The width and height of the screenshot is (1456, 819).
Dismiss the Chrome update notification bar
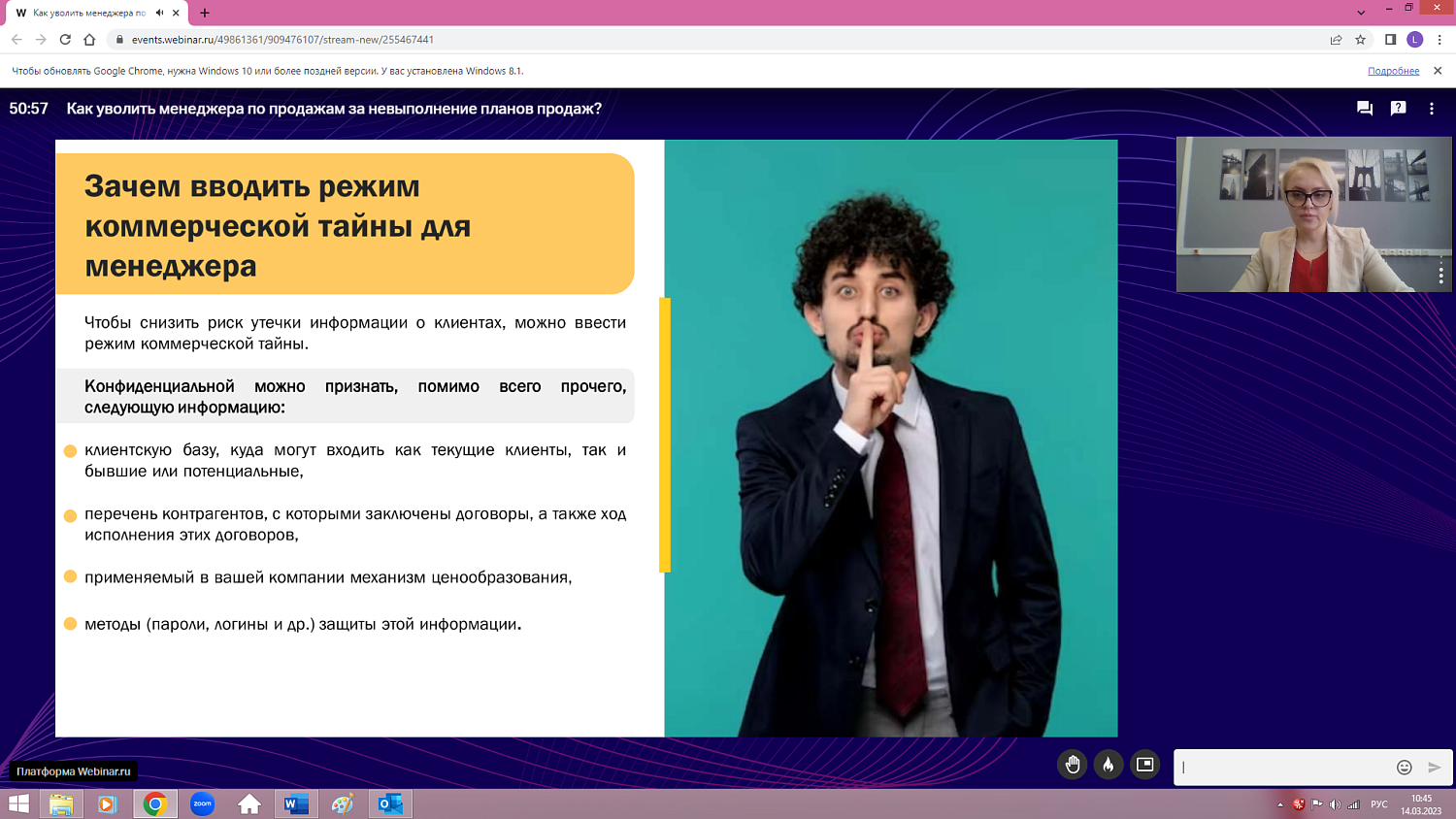point(1438,71)
